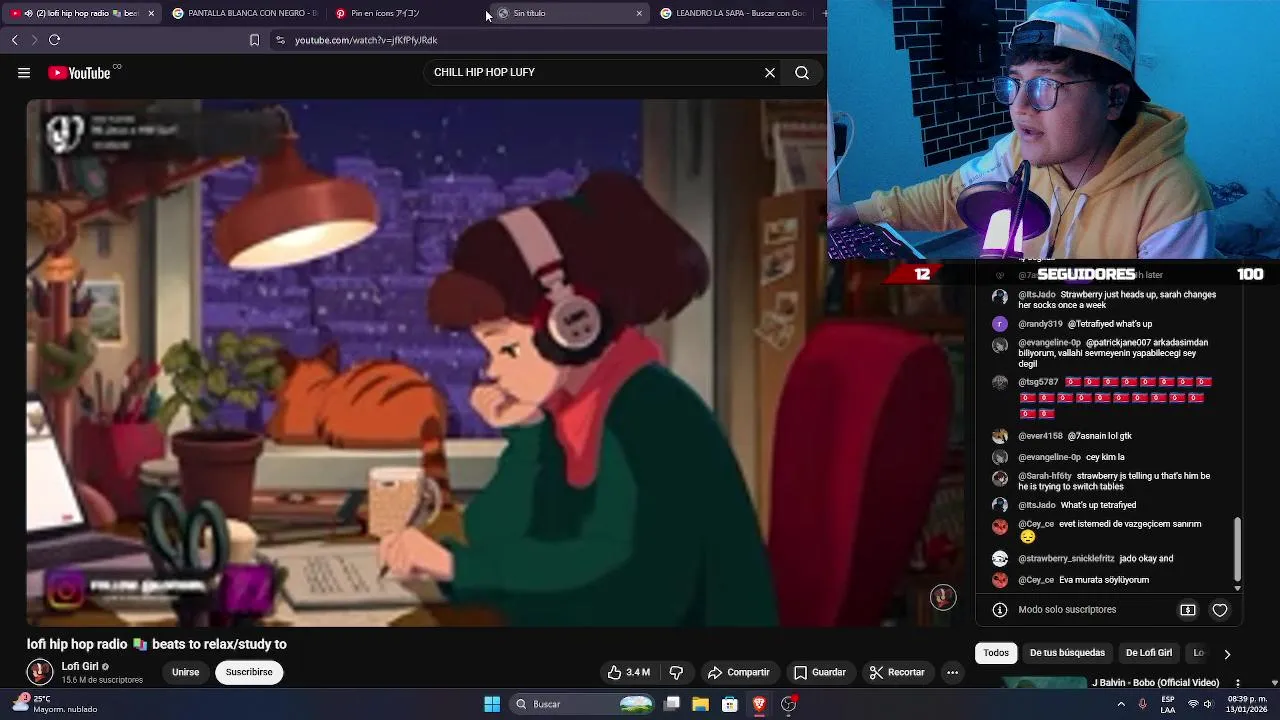The width and height of the screenshot is (1280, 720).
Task: Clip the video with Recortar button
Action: [897, 672]
